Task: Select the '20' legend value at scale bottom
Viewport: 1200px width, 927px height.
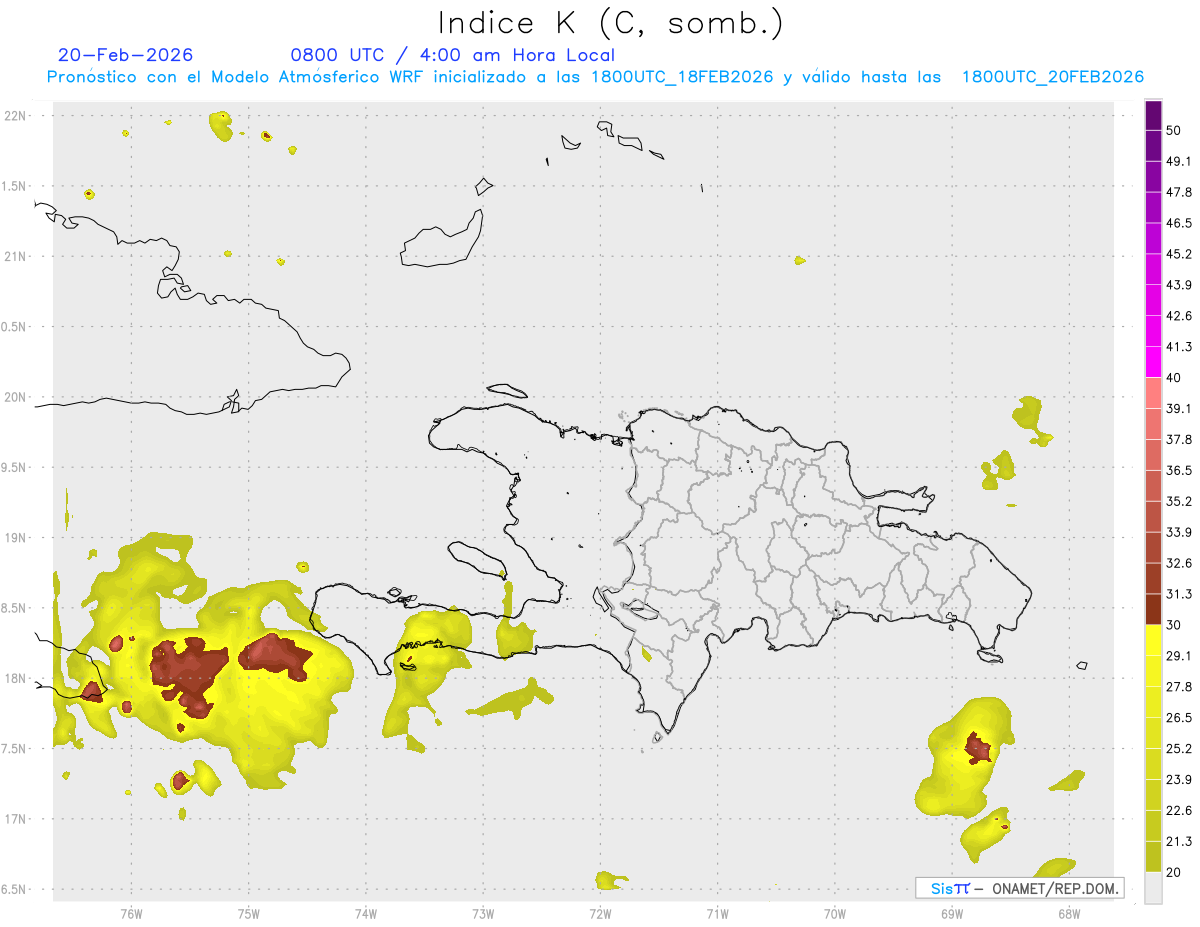Action: coord(1174,873)
